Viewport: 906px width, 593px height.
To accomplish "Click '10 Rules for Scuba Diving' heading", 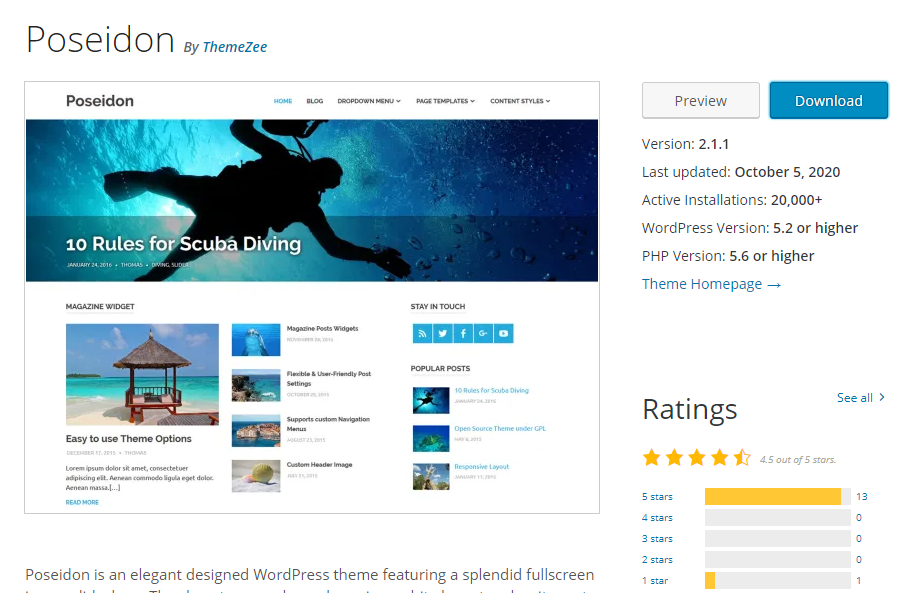I will click(183, 244).
